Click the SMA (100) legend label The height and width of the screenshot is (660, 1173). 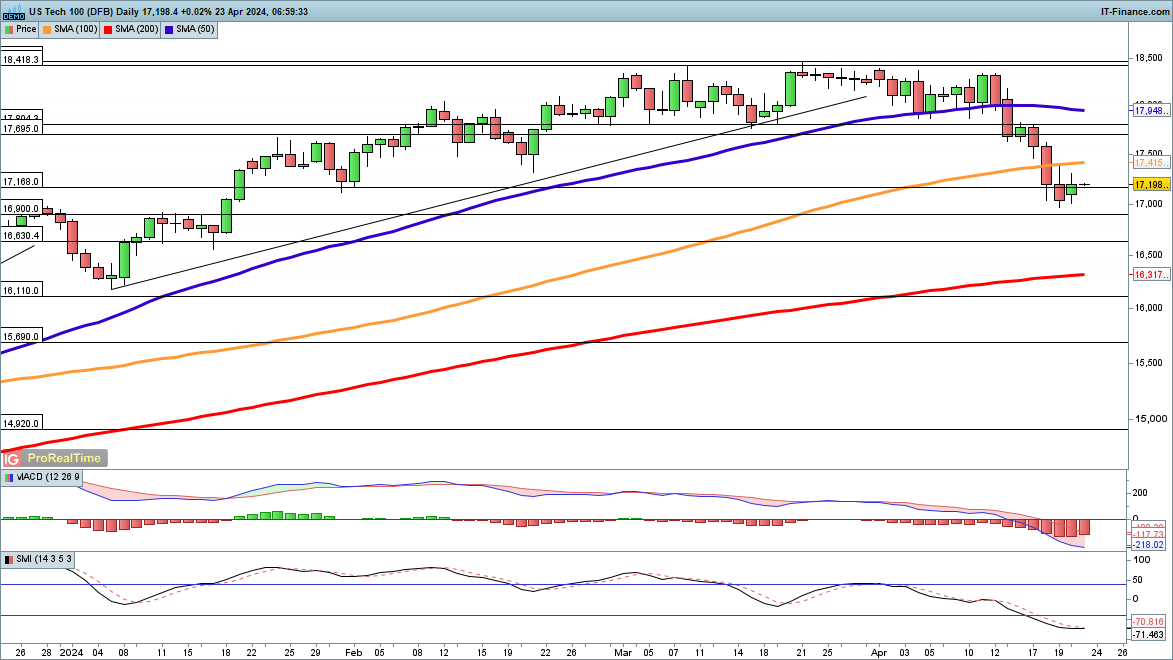pos(76,29)
